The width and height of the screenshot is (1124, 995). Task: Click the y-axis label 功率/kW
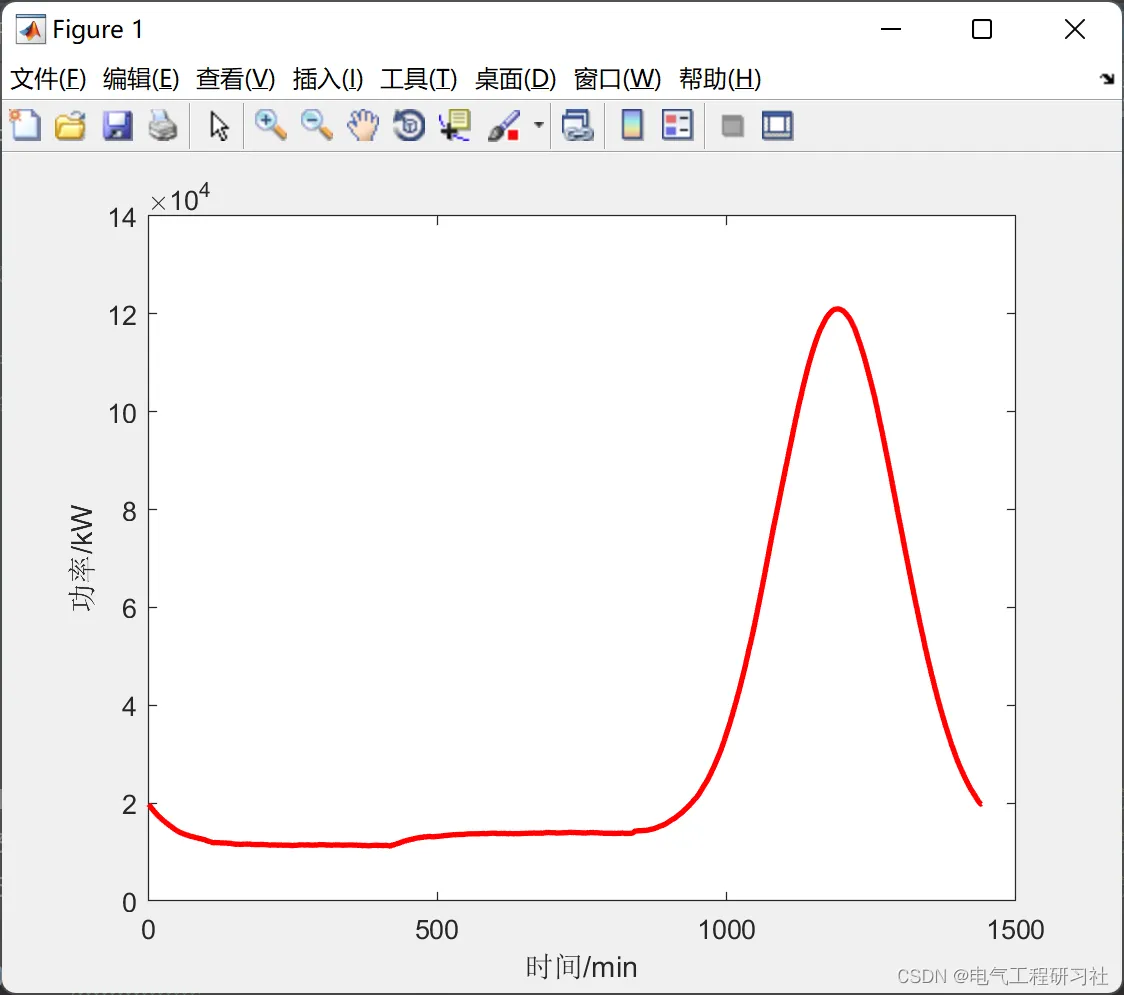point(82,558)
